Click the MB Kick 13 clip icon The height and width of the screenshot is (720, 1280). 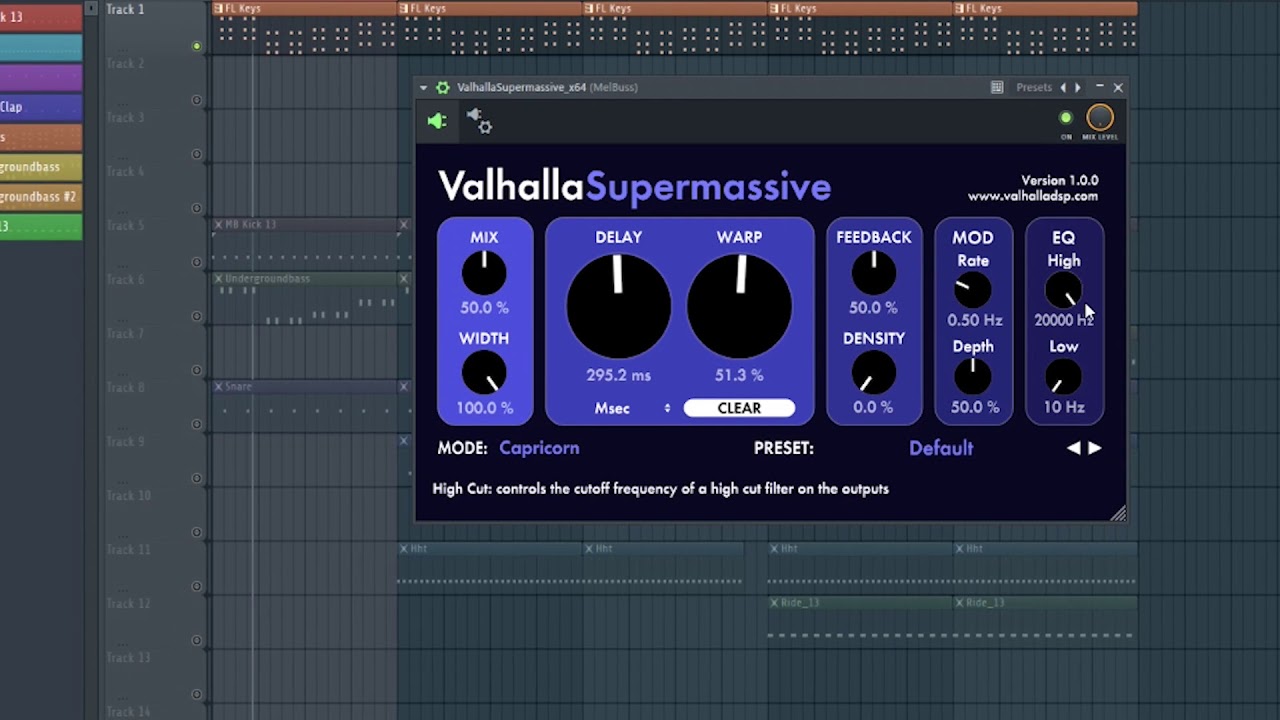coord(218,225)
